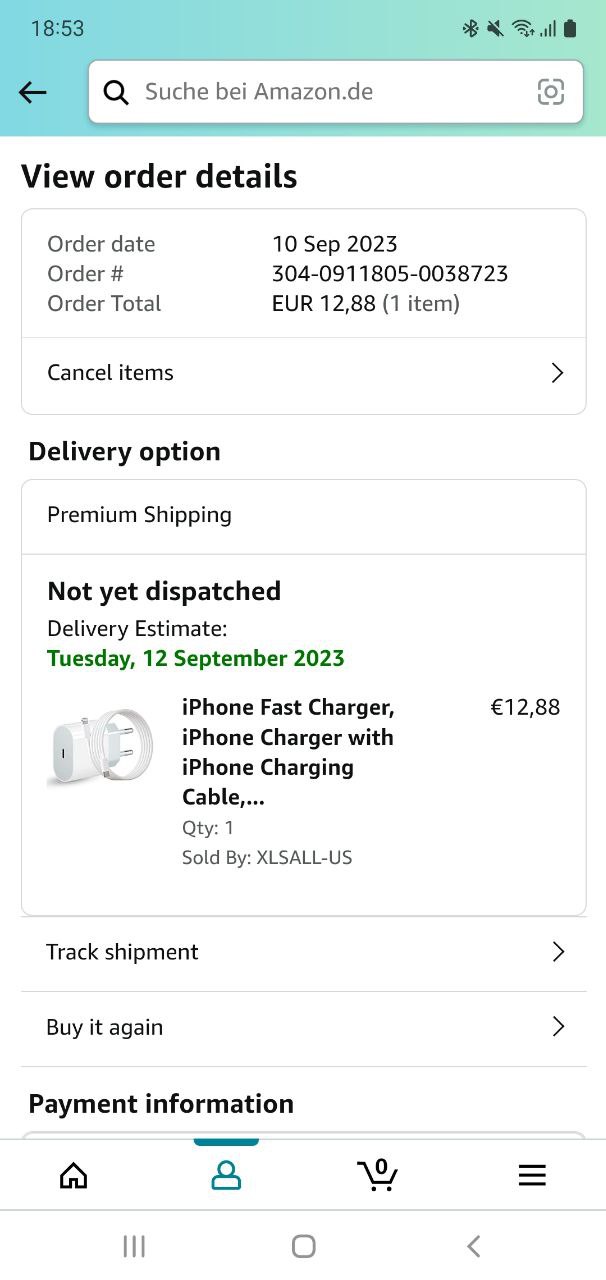Select Cancel items option

[x=110, y=373]
